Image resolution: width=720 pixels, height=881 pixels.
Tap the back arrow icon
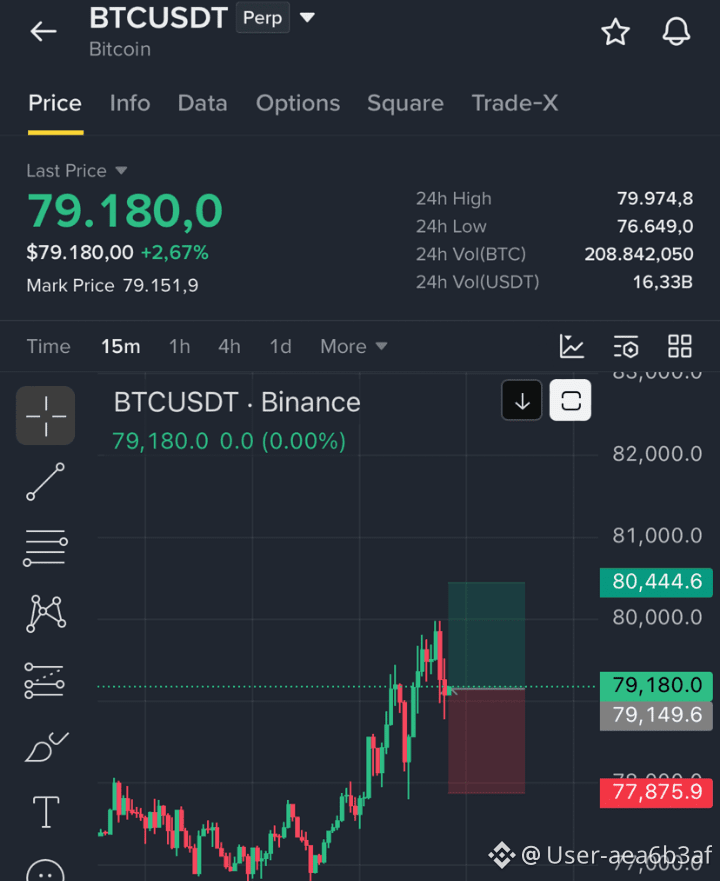click(x=43, y=31)
